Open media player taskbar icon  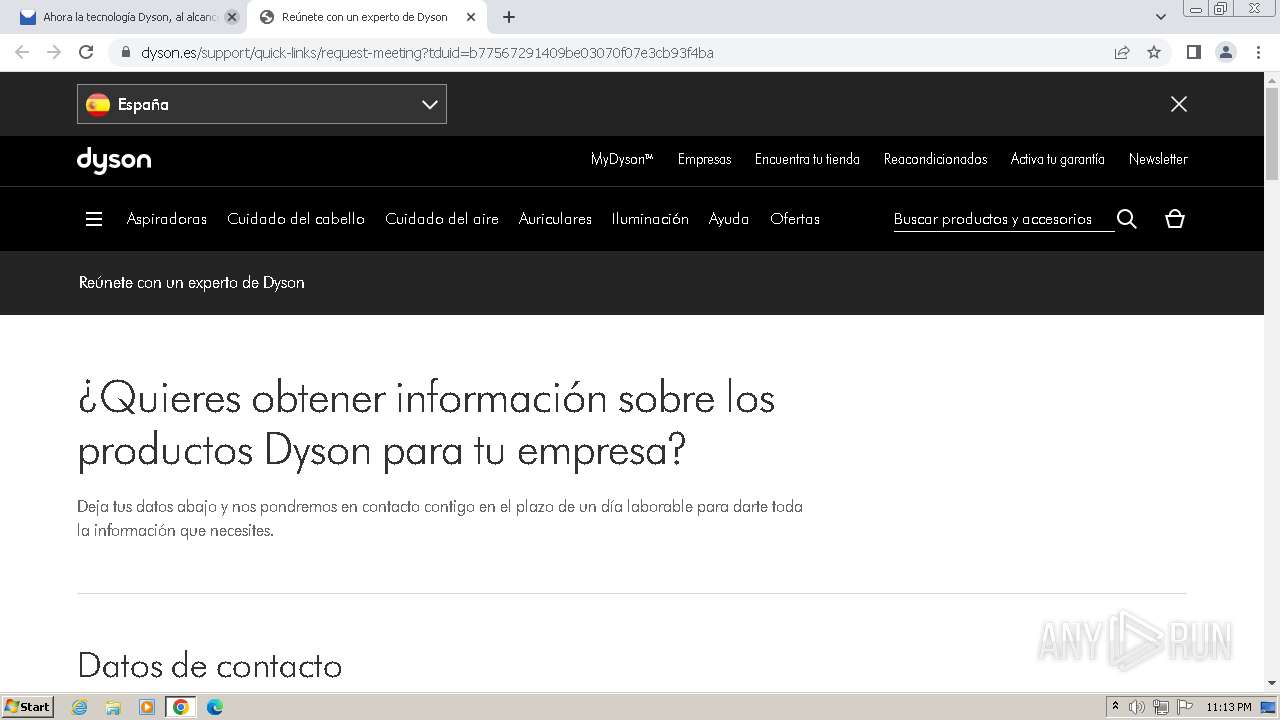click(x=147, y=707)
